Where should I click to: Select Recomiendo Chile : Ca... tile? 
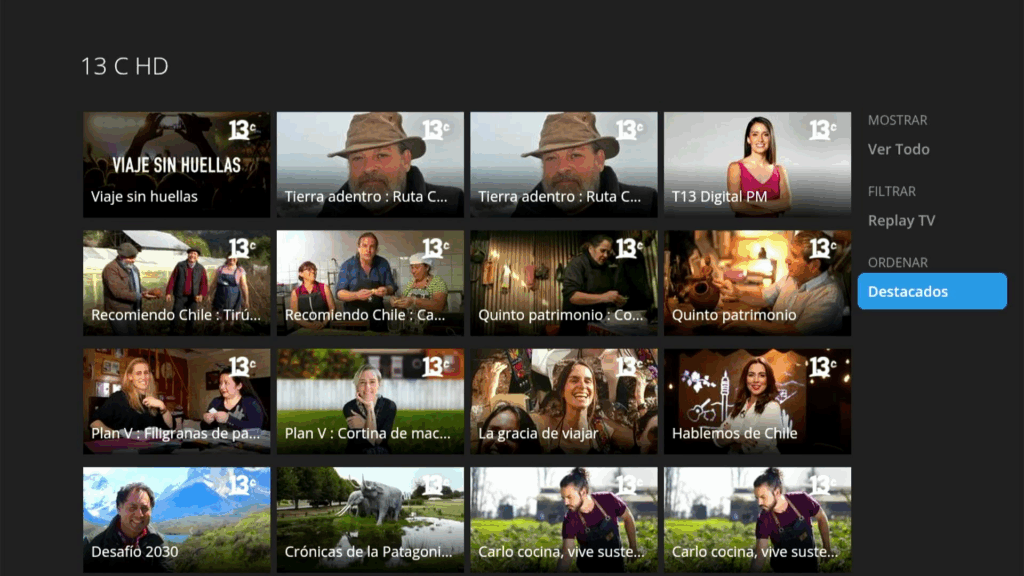[370, 283]
